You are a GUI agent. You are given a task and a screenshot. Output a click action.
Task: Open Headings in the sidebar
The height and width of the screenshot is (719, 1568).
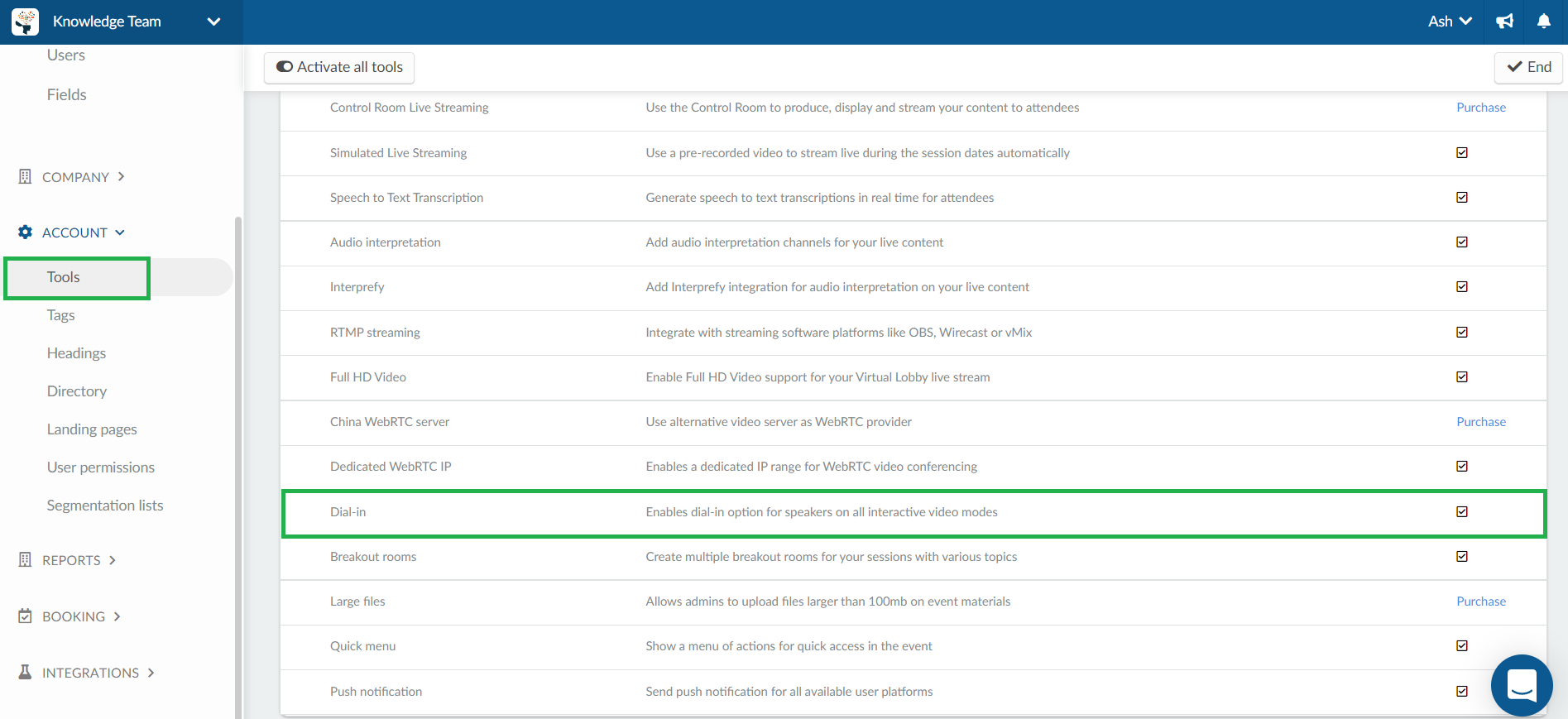pyautogui.click(x=77, y=353)
